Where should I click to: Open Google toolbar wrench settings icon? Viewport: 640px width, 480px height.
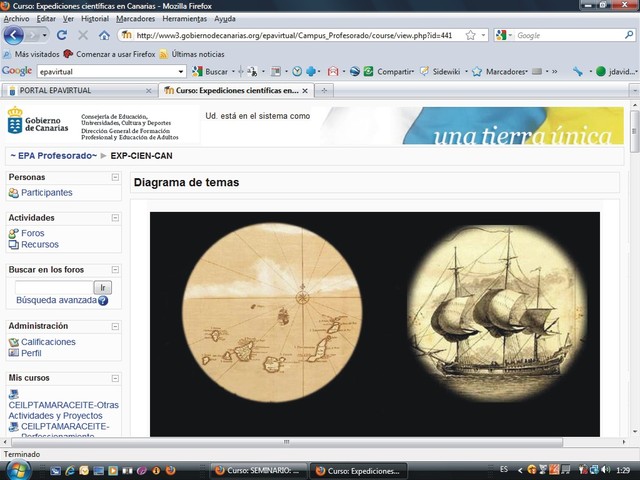click(x=578, y=71)
